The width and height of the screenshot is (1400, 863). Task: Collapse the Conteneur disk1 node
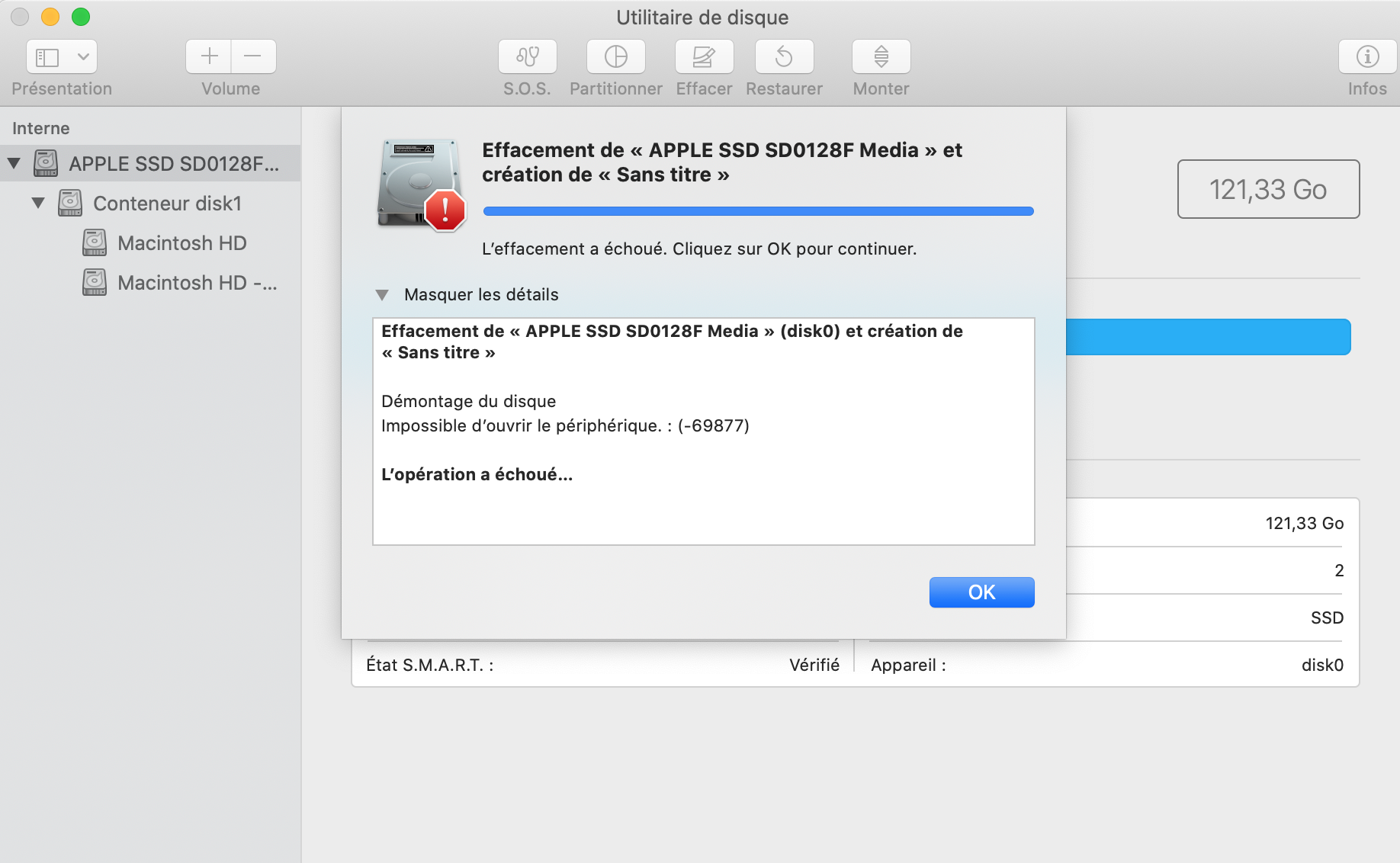click(38, 203)
